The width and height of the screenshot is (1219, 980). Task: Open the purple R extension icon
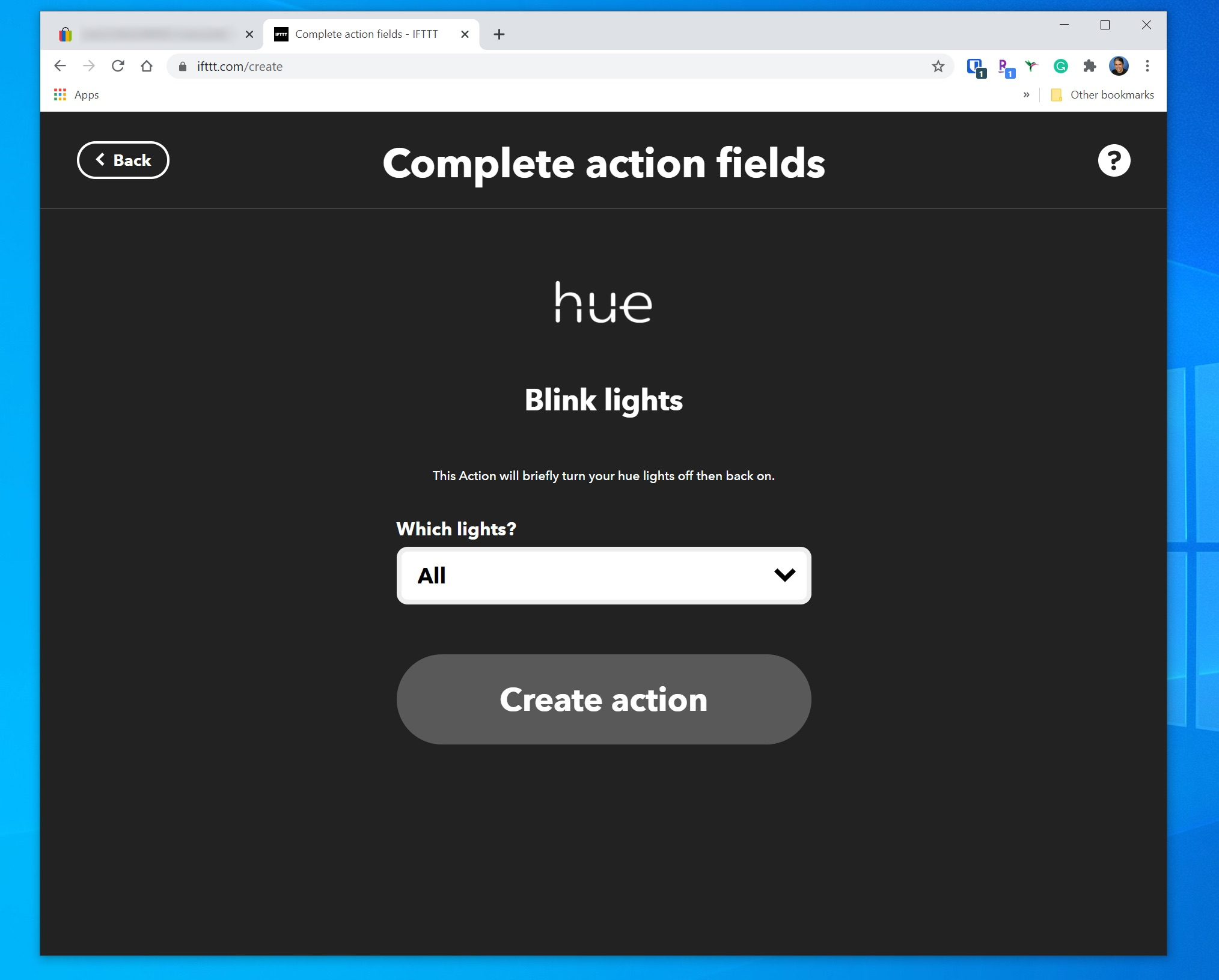[x=1005, y=67]
